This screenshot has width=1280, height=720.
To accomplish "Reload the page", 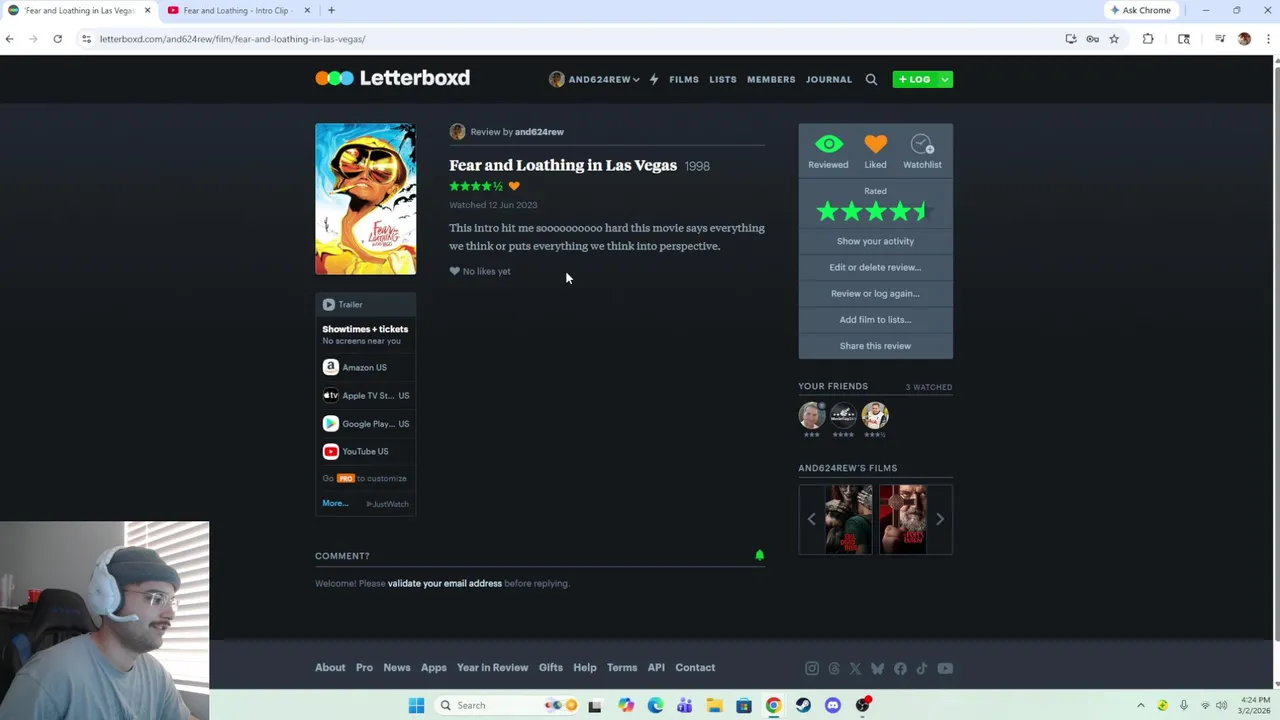I will pos(57,39).
